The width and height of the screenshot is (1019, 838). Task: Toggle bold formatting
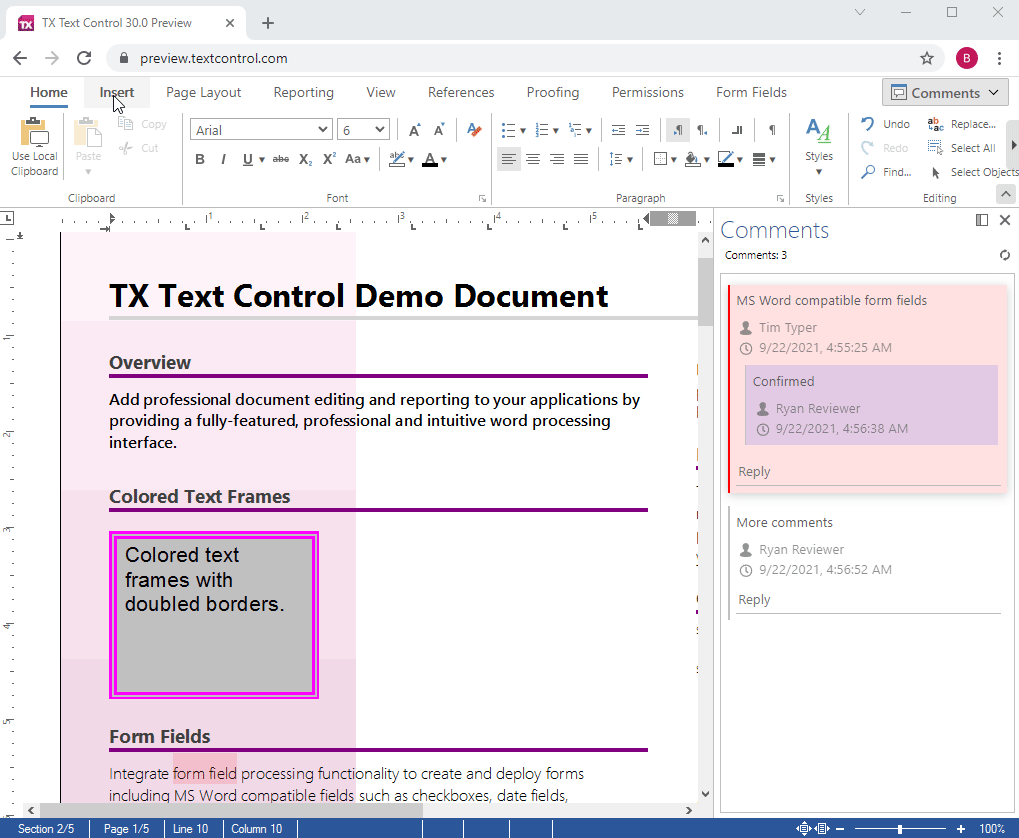(x=200, y=159)
